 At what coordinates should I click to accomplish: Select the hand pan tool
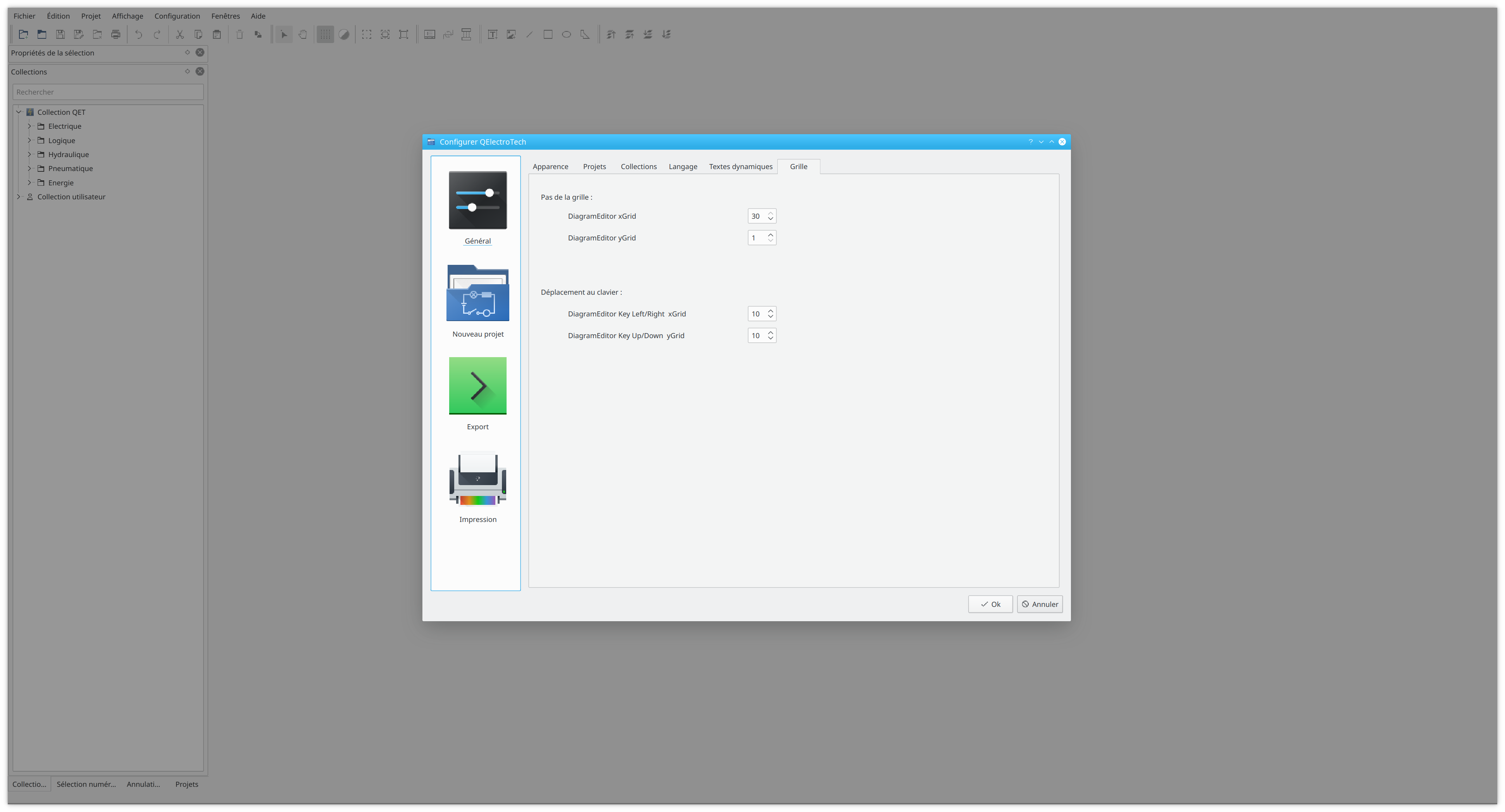303,35
